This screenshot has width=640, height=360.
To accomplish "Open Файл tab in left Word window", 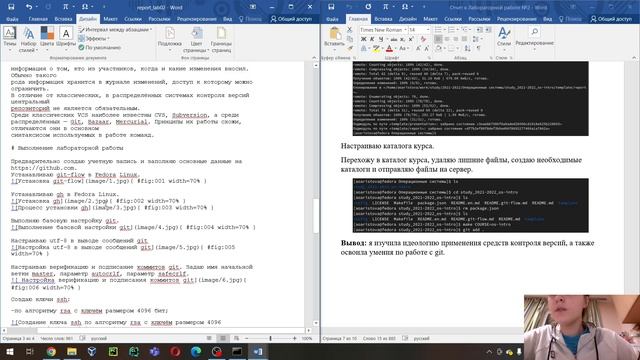I will [x=12, y=19].
